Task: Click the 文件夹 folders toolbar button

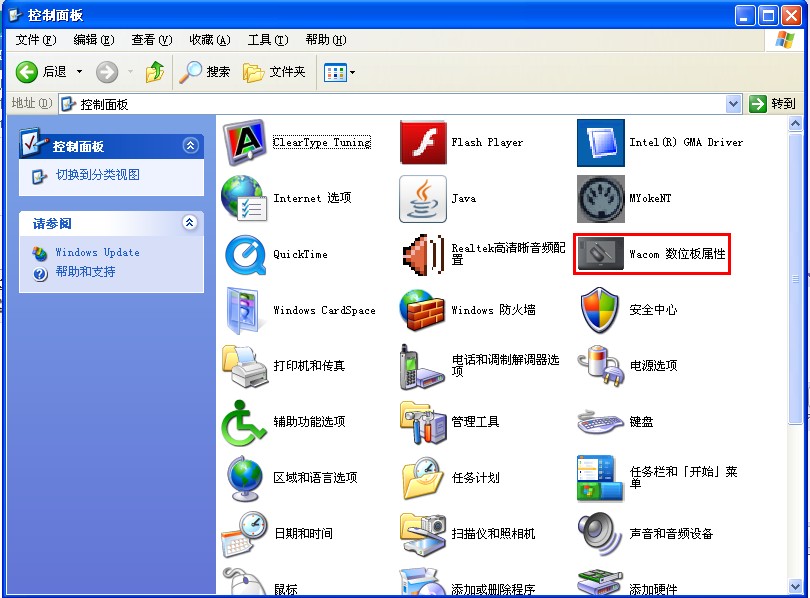Action: click(x=274, y=72)
